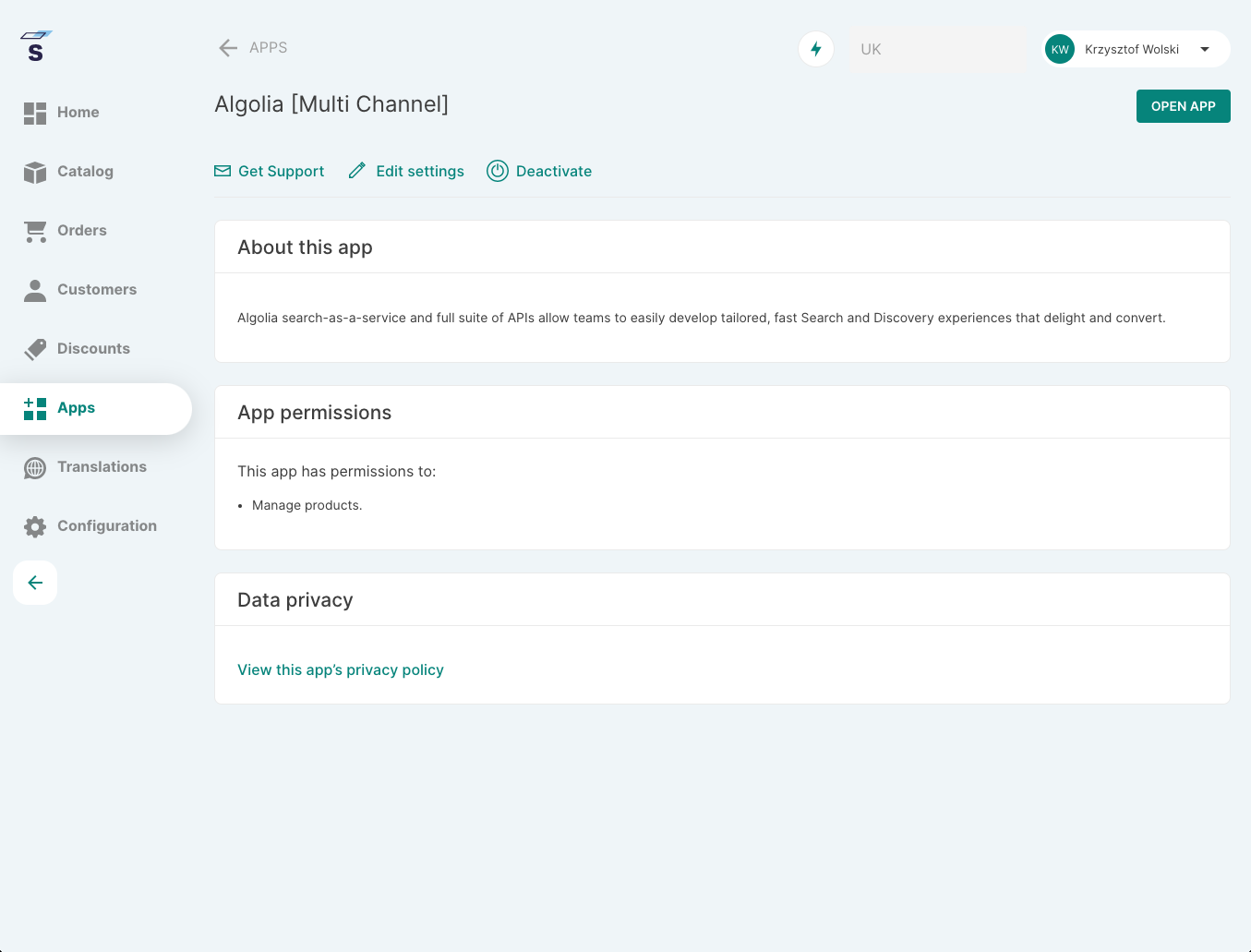Click the Deactivate link text
This screenshot has height=952, width=1251.
[x=554, y=171]
